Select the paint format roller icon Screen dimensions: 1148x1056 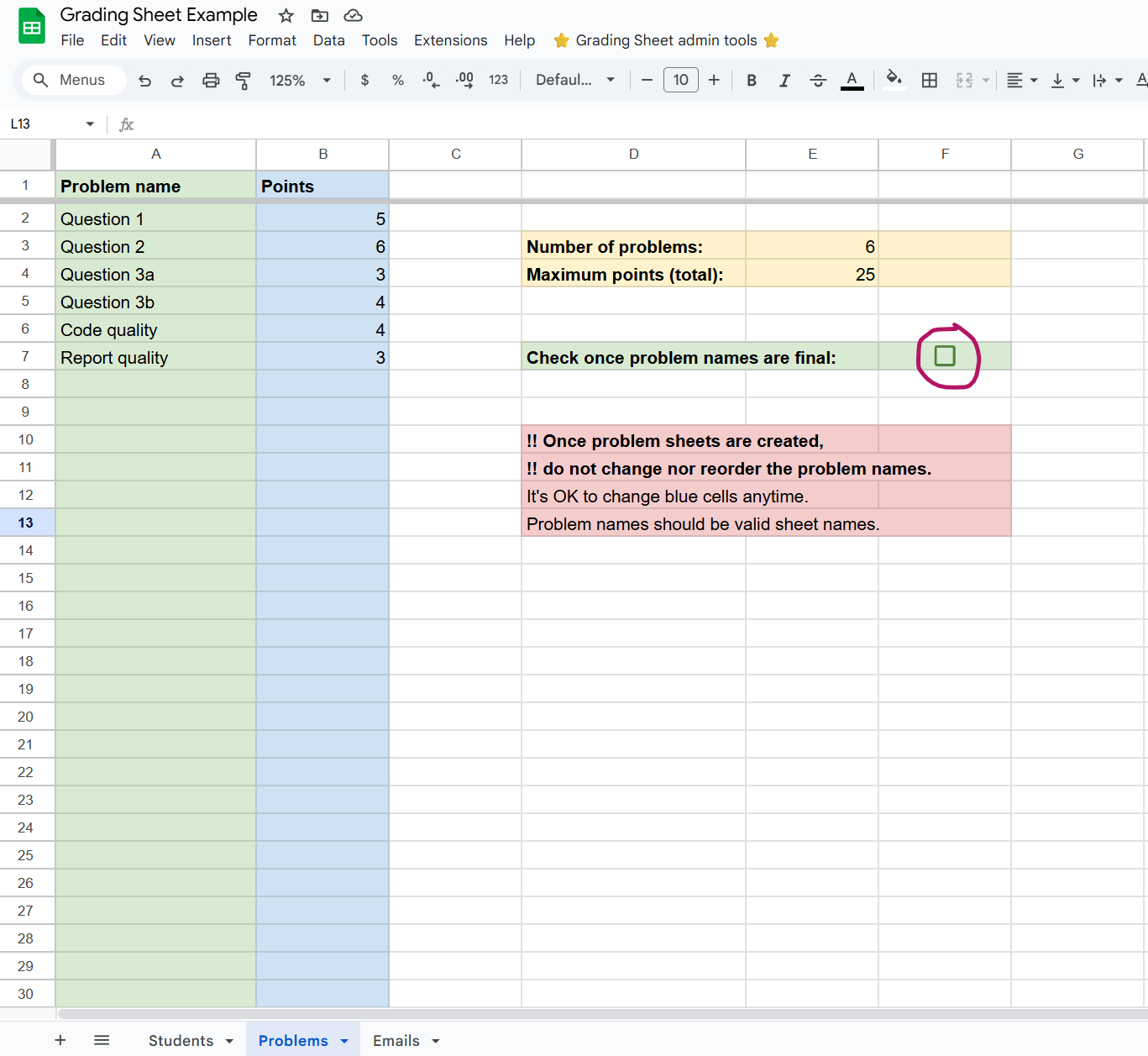pyautogui.click(x=243, y=81)
